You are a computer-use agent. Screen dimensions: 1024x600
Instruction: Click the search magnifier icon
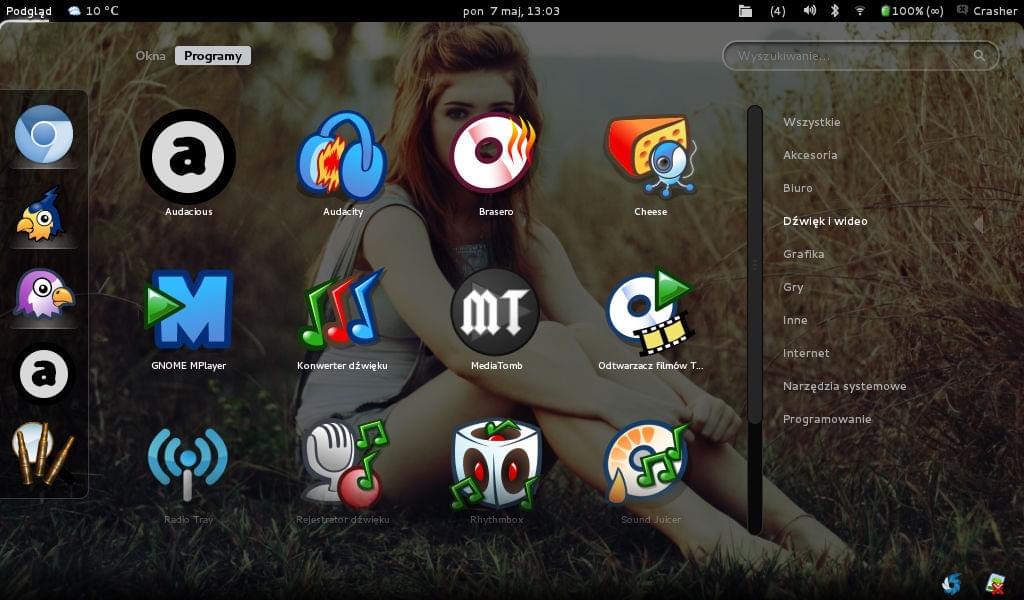979,55
